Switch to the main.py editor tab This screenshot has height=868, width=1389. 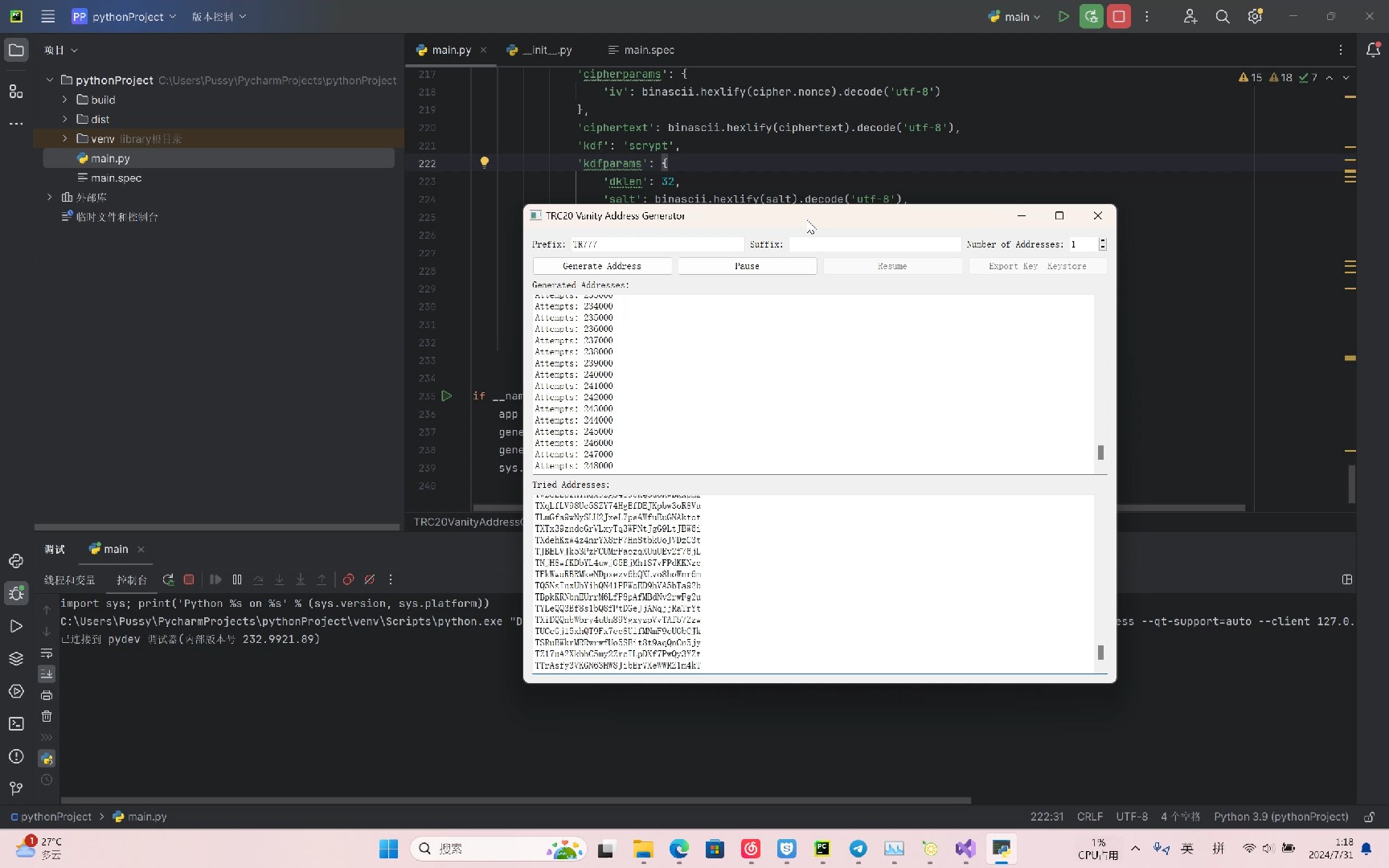click(x=451, y=50)
